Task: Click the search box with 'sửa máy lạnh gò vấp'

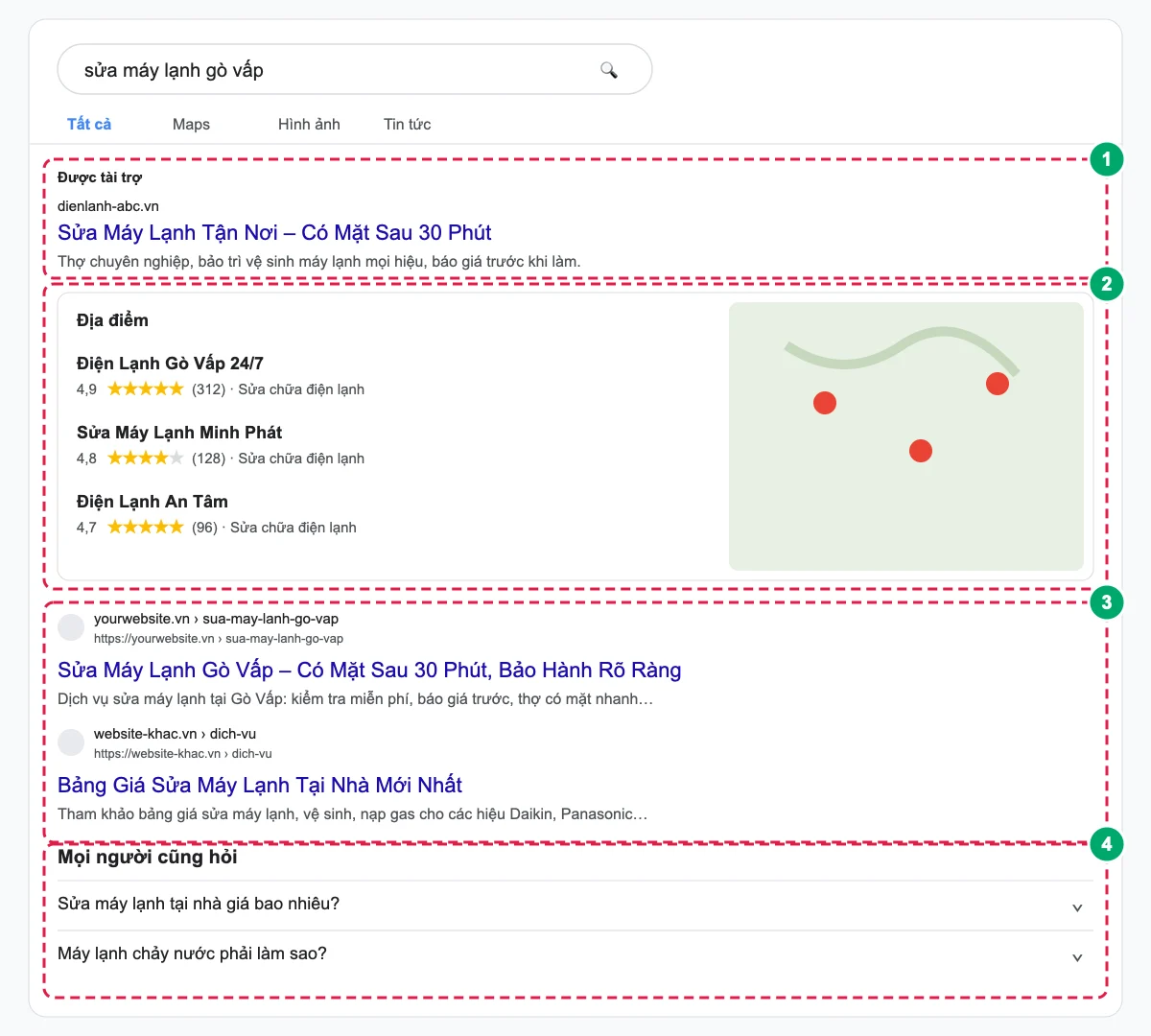Action: point(355,69)
